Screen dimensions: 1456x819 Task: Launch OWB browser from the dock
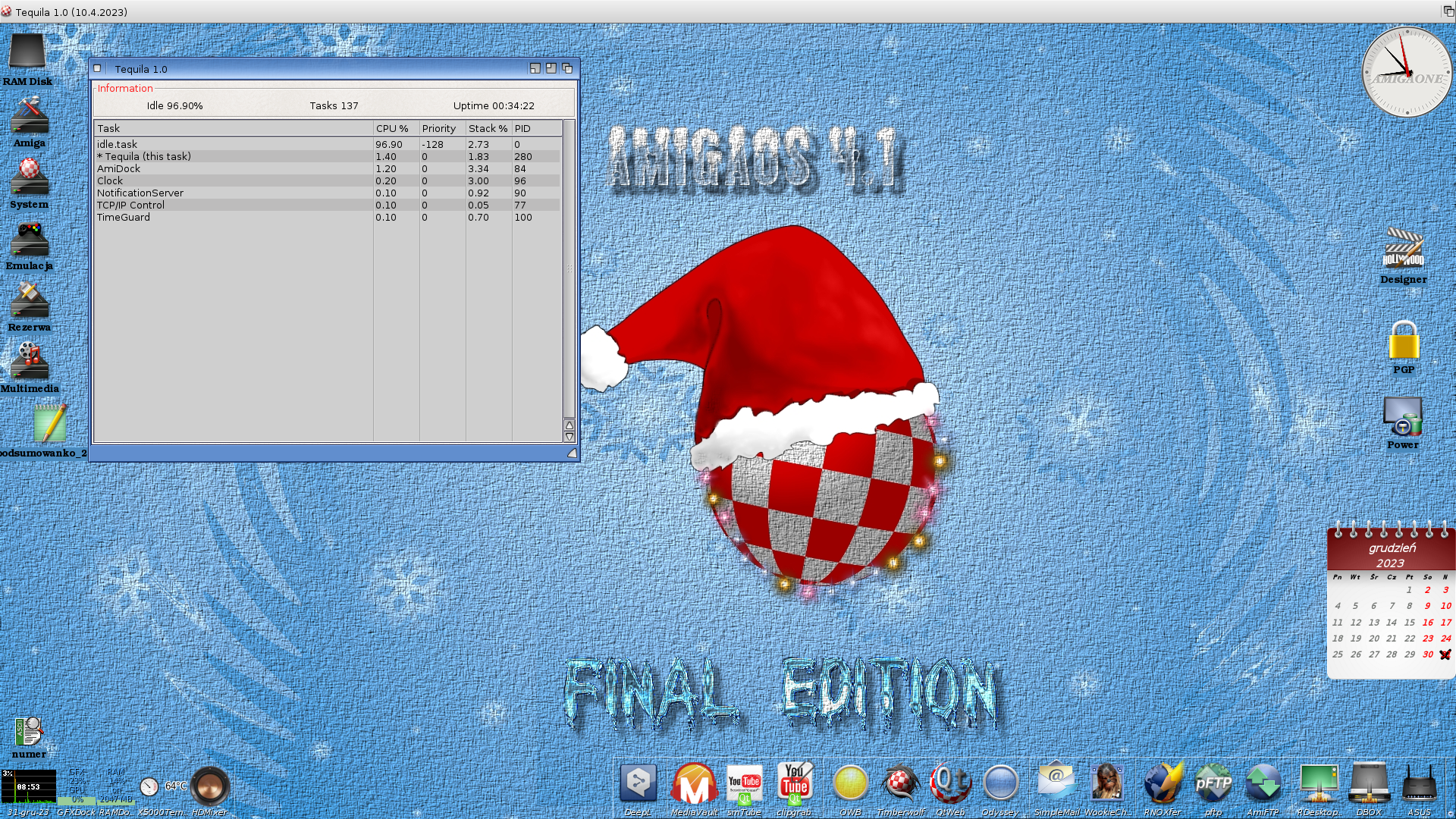(850, 789)
